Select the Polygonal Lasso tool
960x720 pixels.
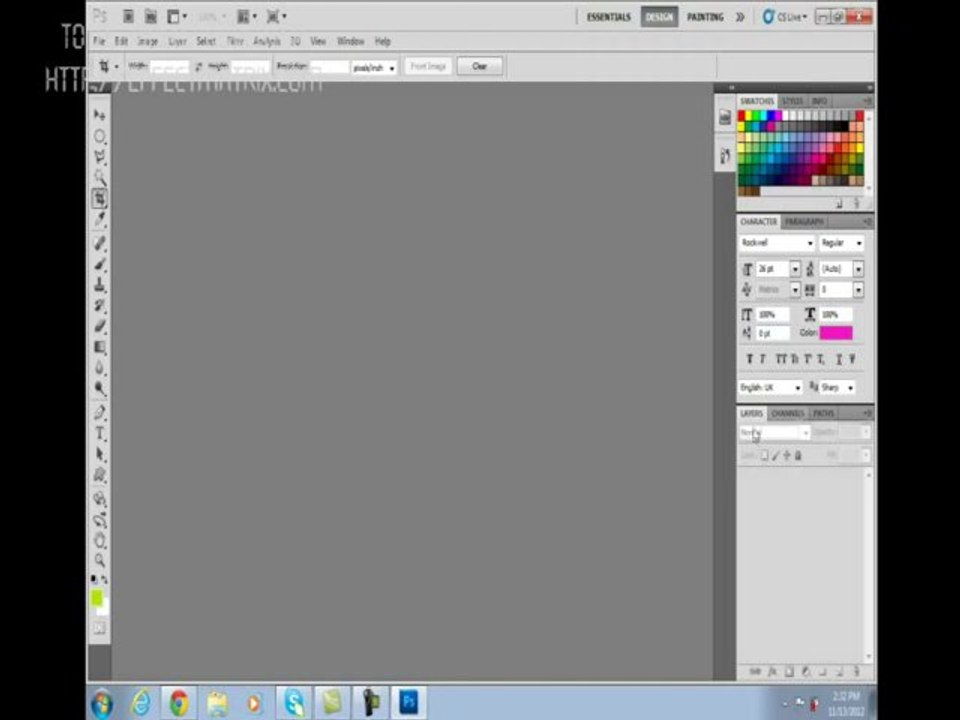[100, 157]
